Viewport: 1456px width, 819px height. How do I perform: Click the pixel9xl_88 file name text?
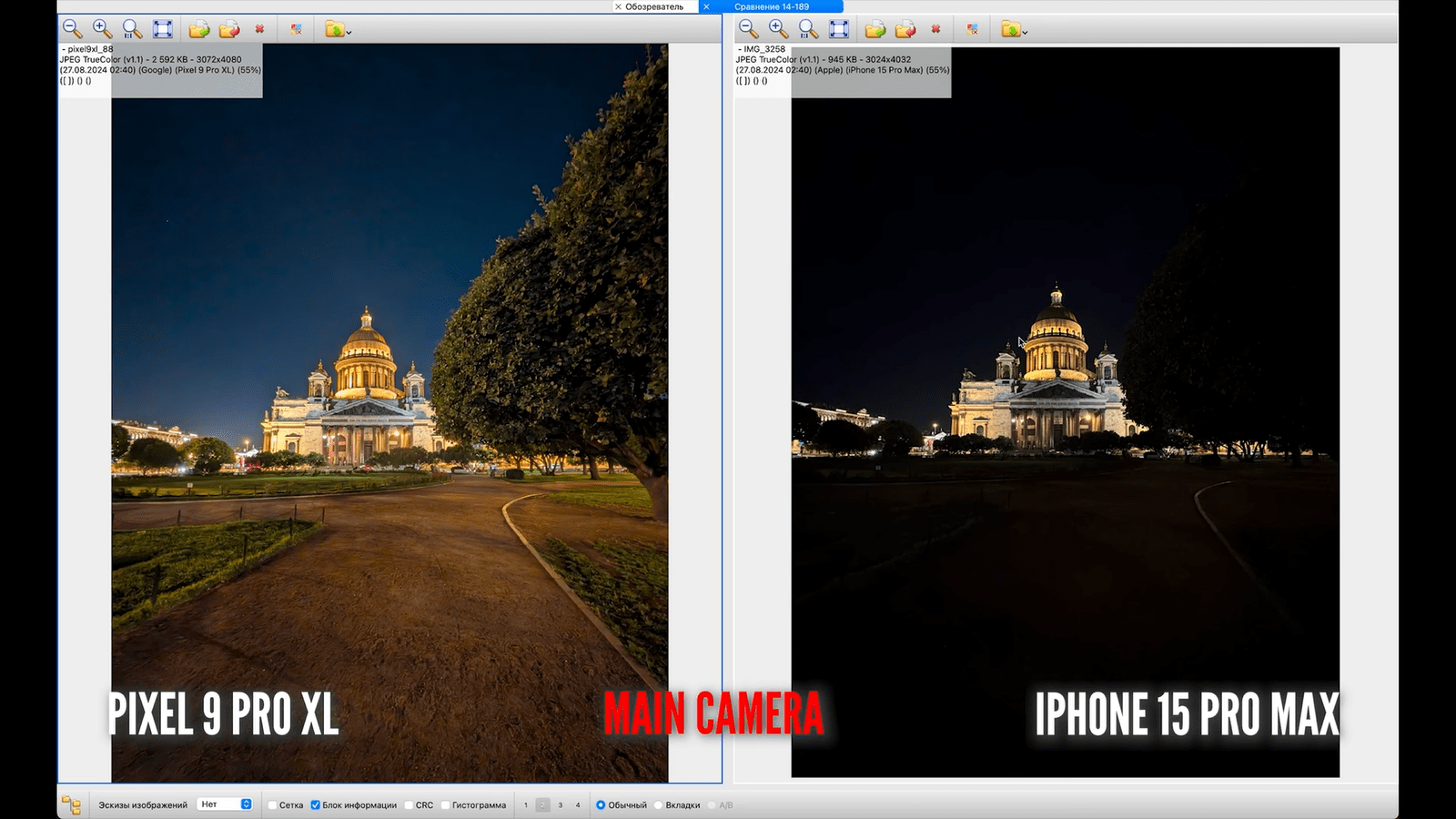pos(90,49)
